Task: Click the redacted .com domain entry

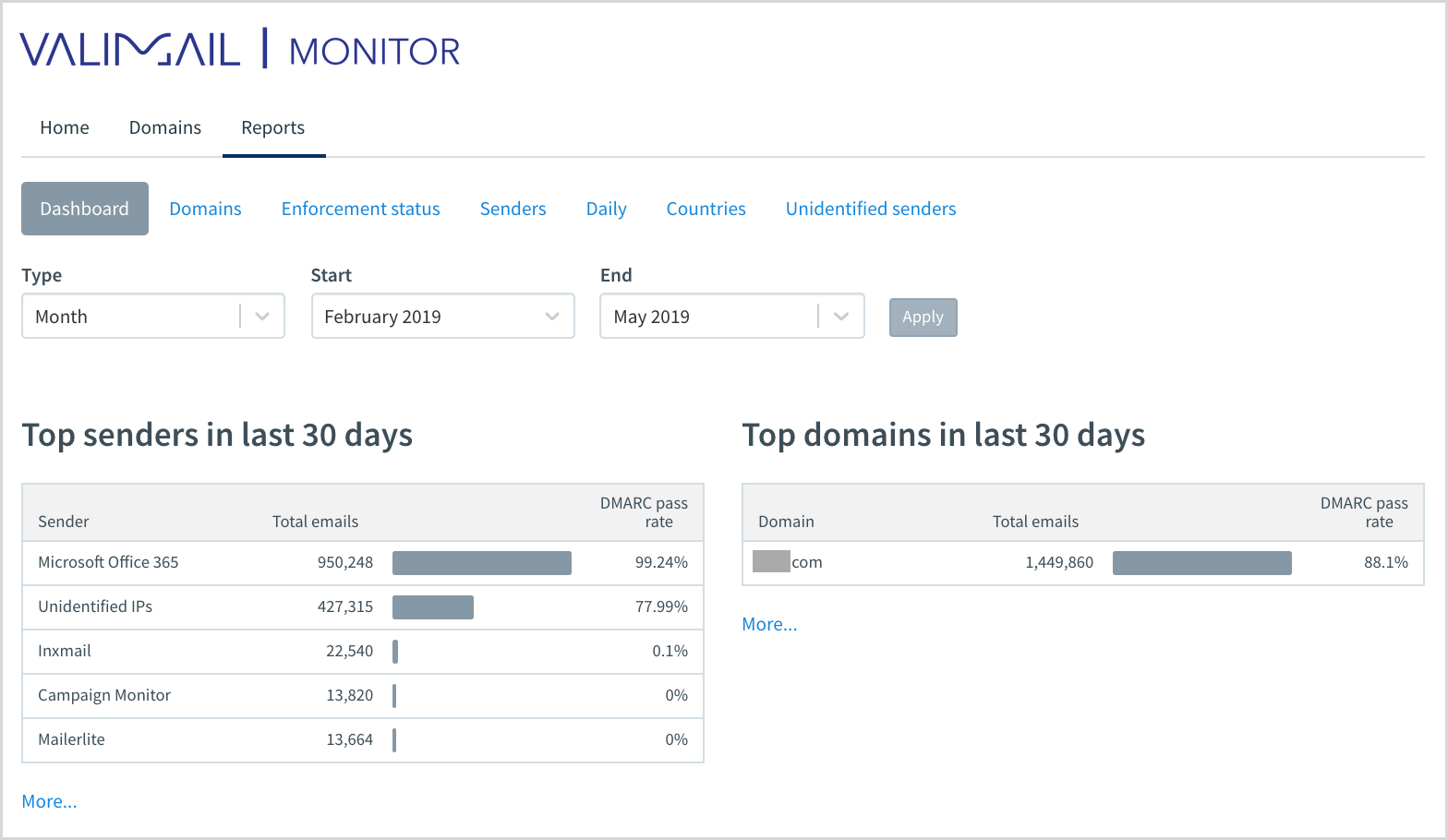Action: (x=788, y=562)
